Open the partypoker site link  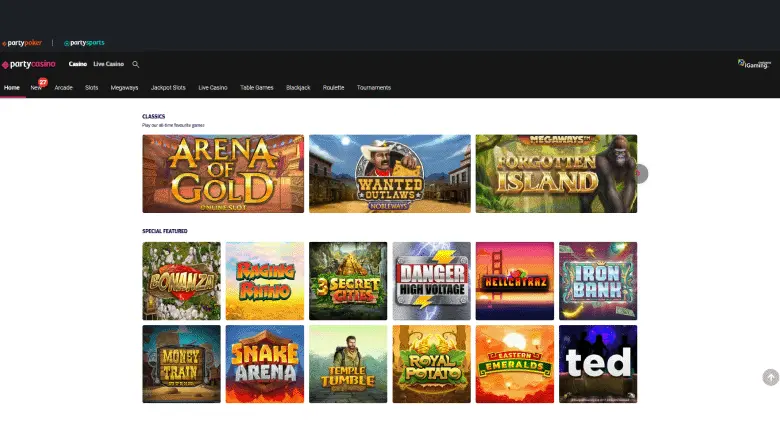[x=23, y=43]
